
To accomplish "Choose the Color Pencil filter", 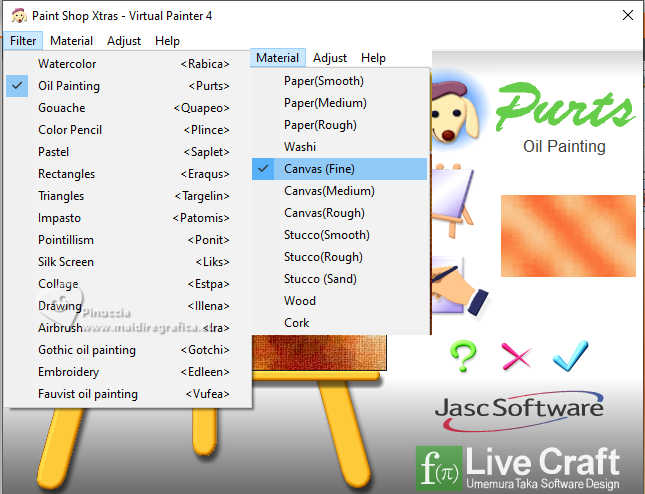I will (128, 130).
